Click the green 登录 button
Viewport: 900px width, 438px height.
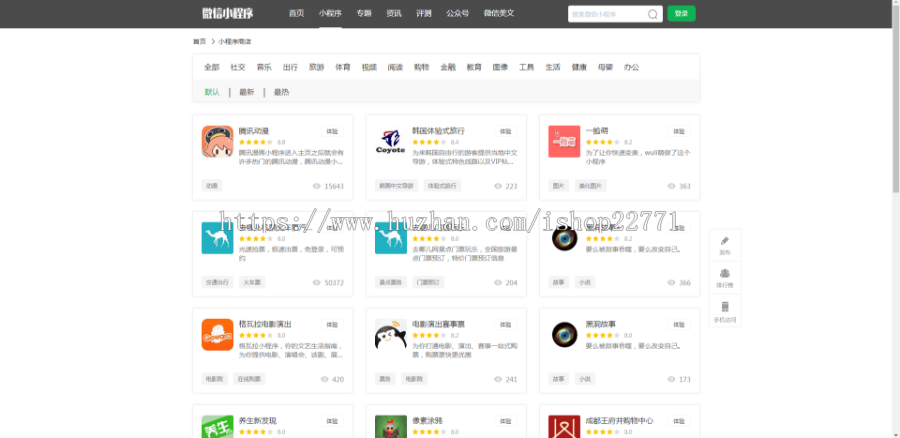[681, 14]
